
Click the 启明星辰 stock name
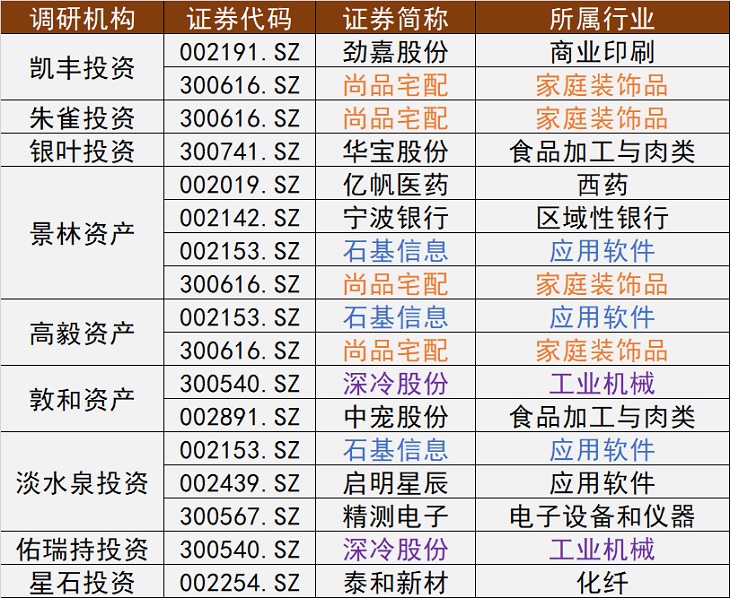(395, 482)
